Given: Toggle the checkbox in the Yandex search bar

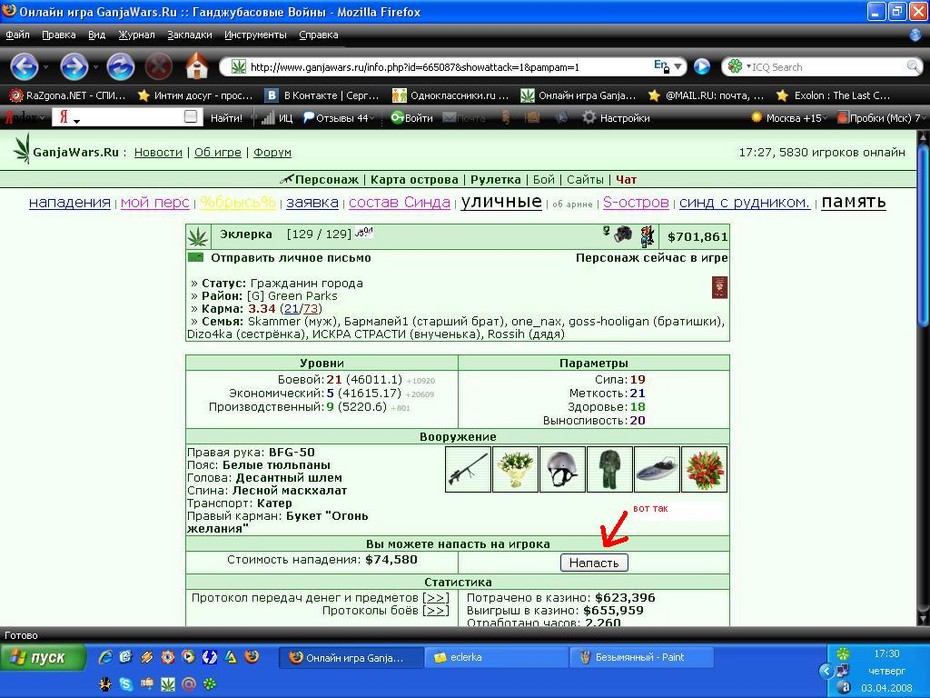Looking at the screenshot, I should pos(190,117).
